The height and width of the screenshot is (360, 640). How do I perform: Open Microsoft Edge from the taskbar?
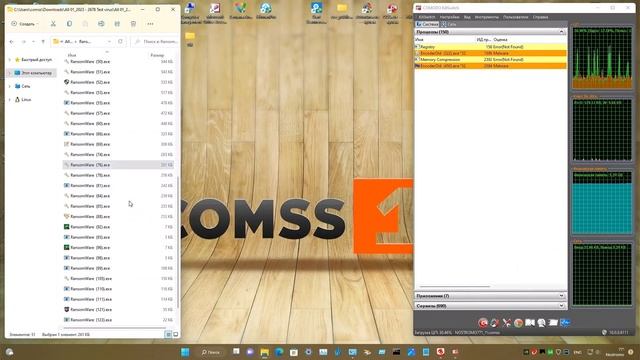click(279, 352)
